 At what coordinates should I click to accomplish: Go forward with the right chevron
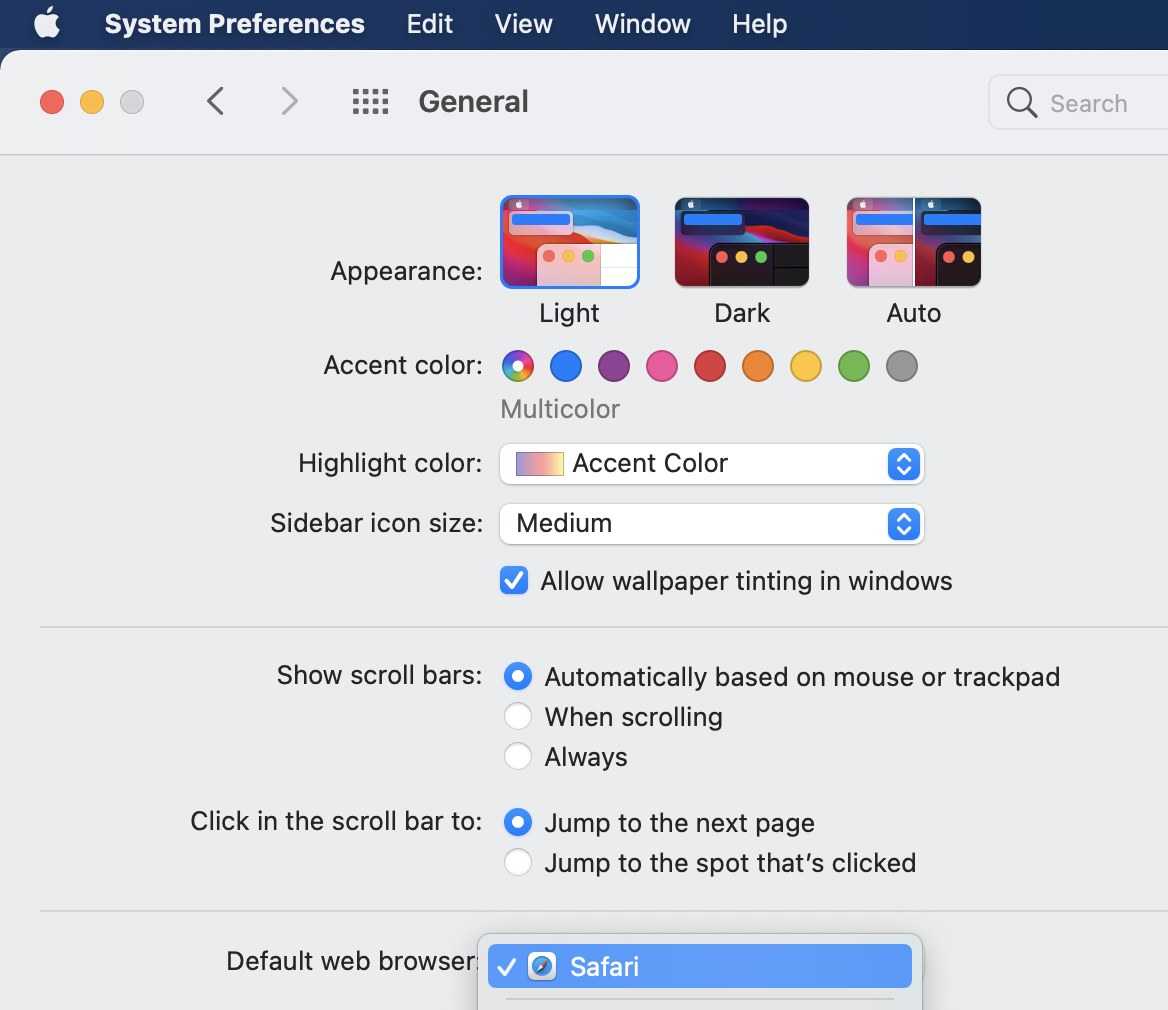(289, 101)
